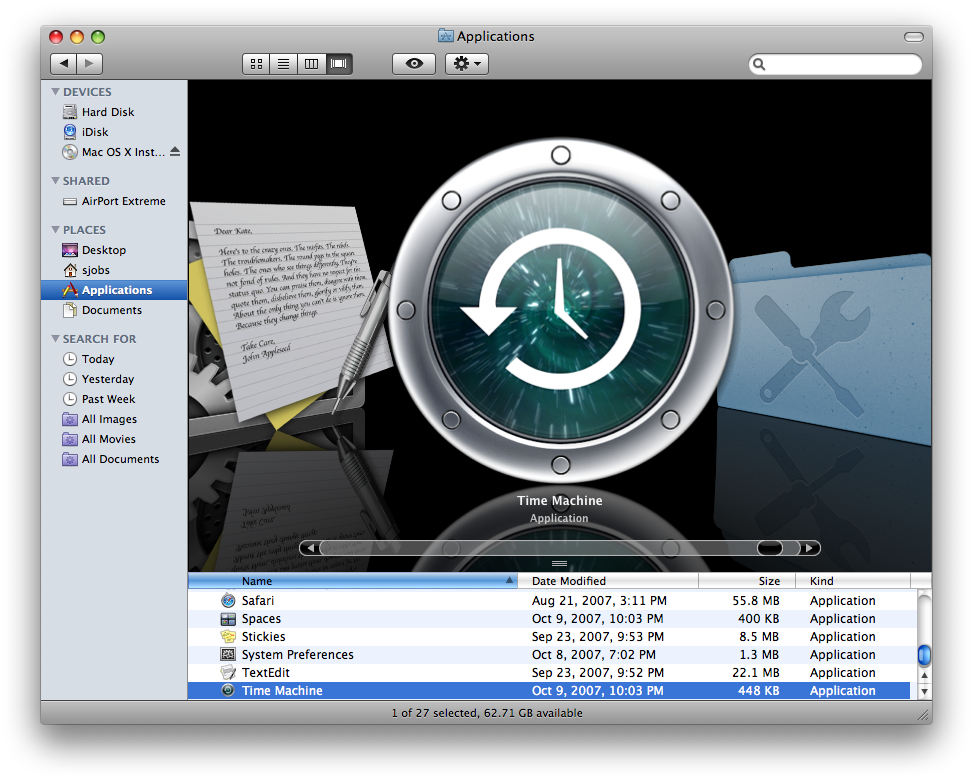Open AirPort Extreme under Shared
The width and height of the screenshot is (973, 780).
click(114, 201)
